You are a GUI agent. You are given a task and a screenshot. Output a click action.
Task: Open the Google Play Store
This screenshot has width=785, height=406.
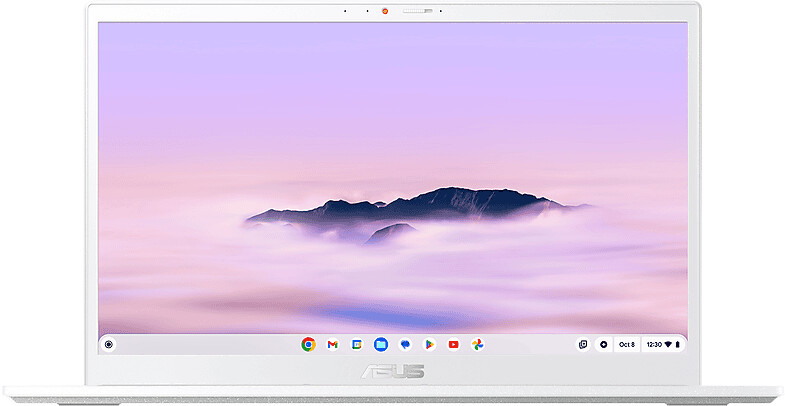click(x=429, y=344)
